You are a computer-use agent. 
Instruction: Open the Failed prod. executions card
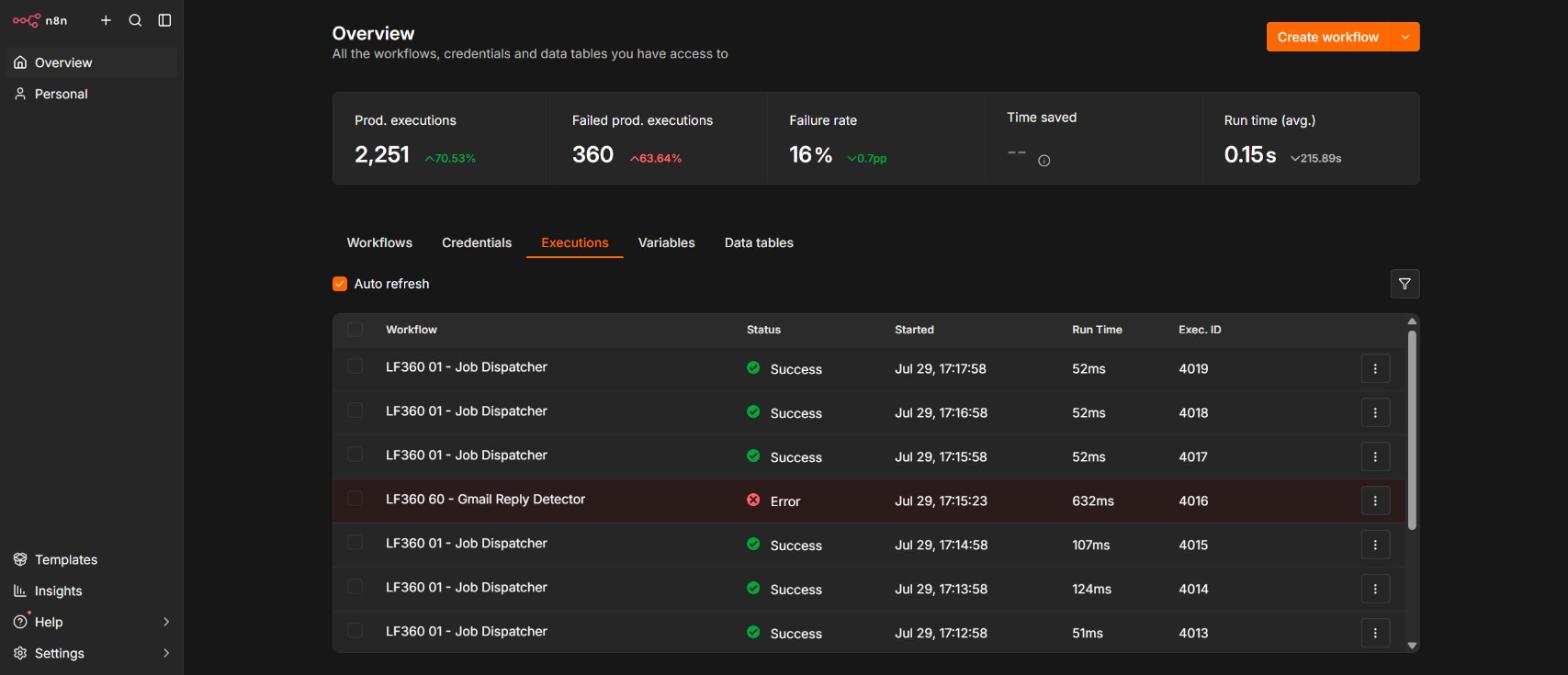(x=658, y=138)
